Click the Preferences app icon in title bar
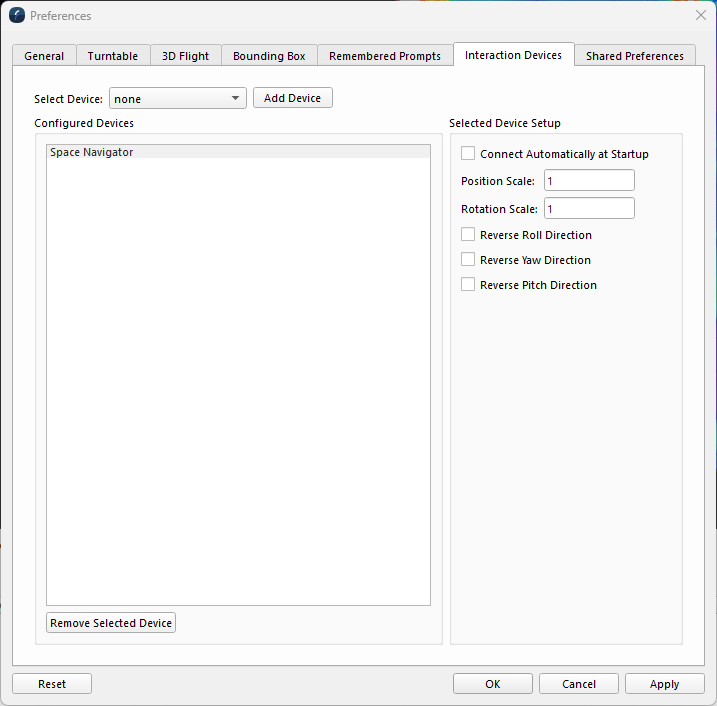This screenshot has width=717, height=706. point(17,15)
